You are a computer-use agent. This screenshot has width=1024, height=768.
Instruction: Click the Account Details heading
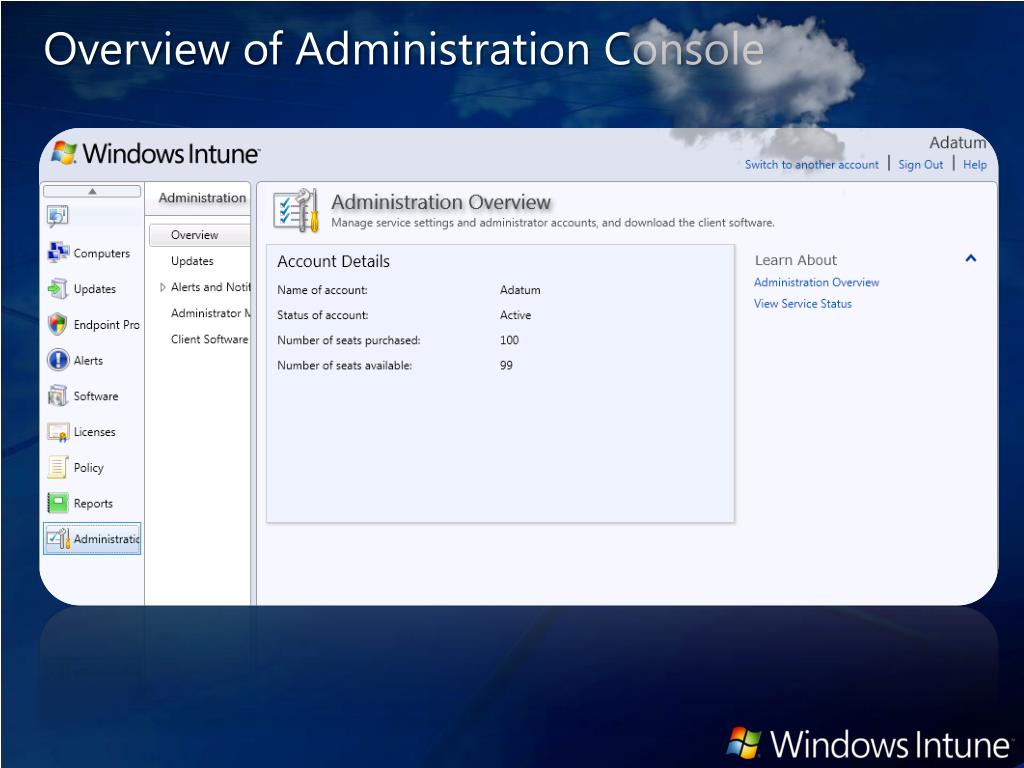[333, 261]
